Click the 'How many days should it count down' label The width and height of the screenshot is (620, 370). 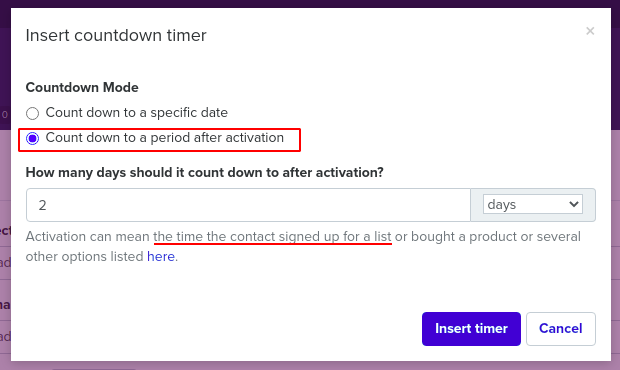pos(204,172)
